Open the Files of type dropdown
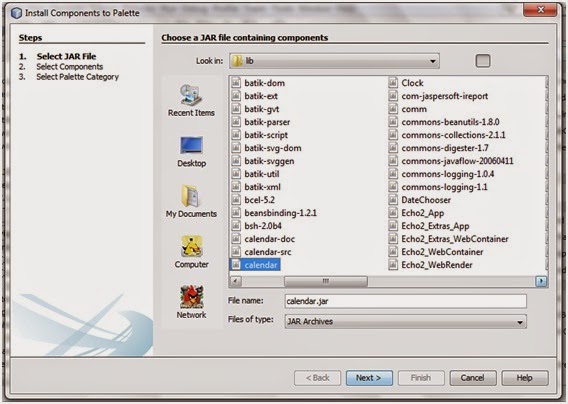Viewport: 568px width, 404px height. 405,321
